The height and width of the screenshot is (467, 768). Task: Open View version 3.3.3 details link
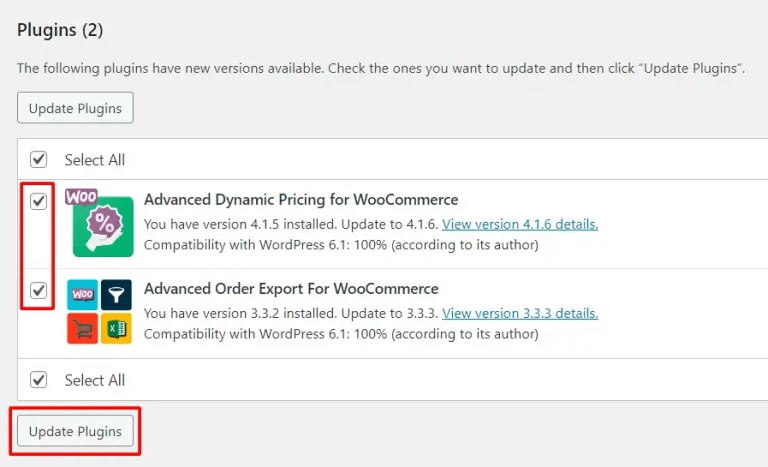[x=520, y=314]
